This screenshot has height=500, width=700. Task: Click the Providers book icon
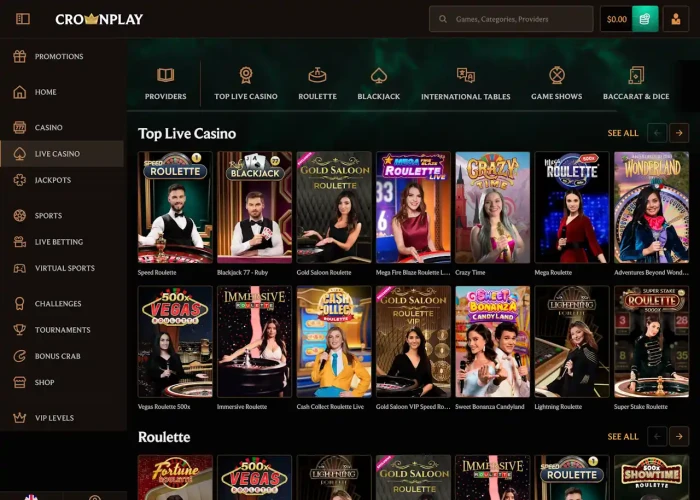(x=166, y=75)
